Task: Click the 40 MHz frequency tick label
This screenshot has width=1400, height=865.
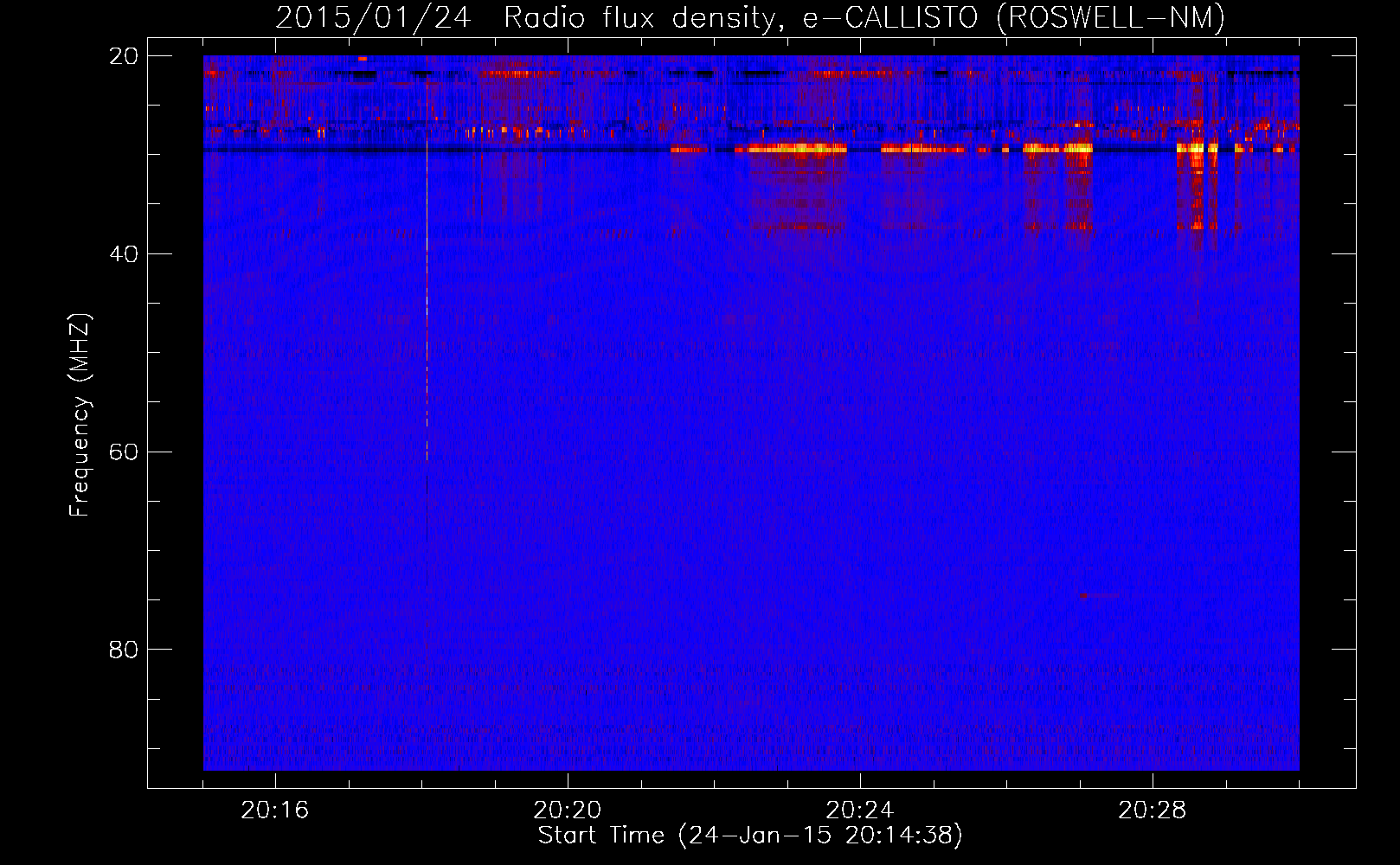Action: (x=123, y=254)
